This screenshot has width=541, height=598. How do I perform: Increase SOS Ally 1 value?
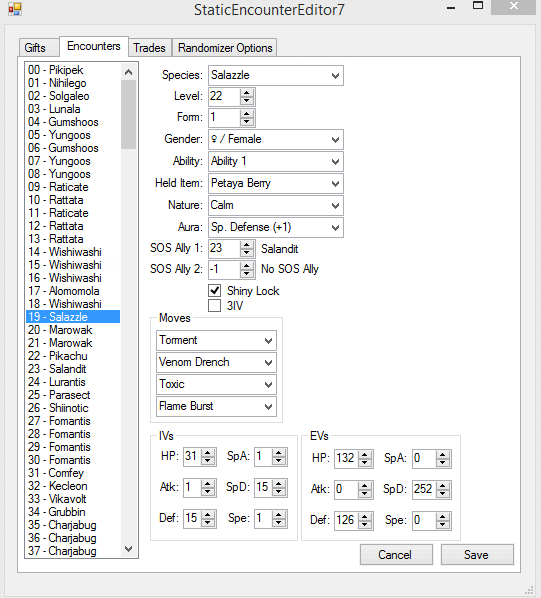247,244
